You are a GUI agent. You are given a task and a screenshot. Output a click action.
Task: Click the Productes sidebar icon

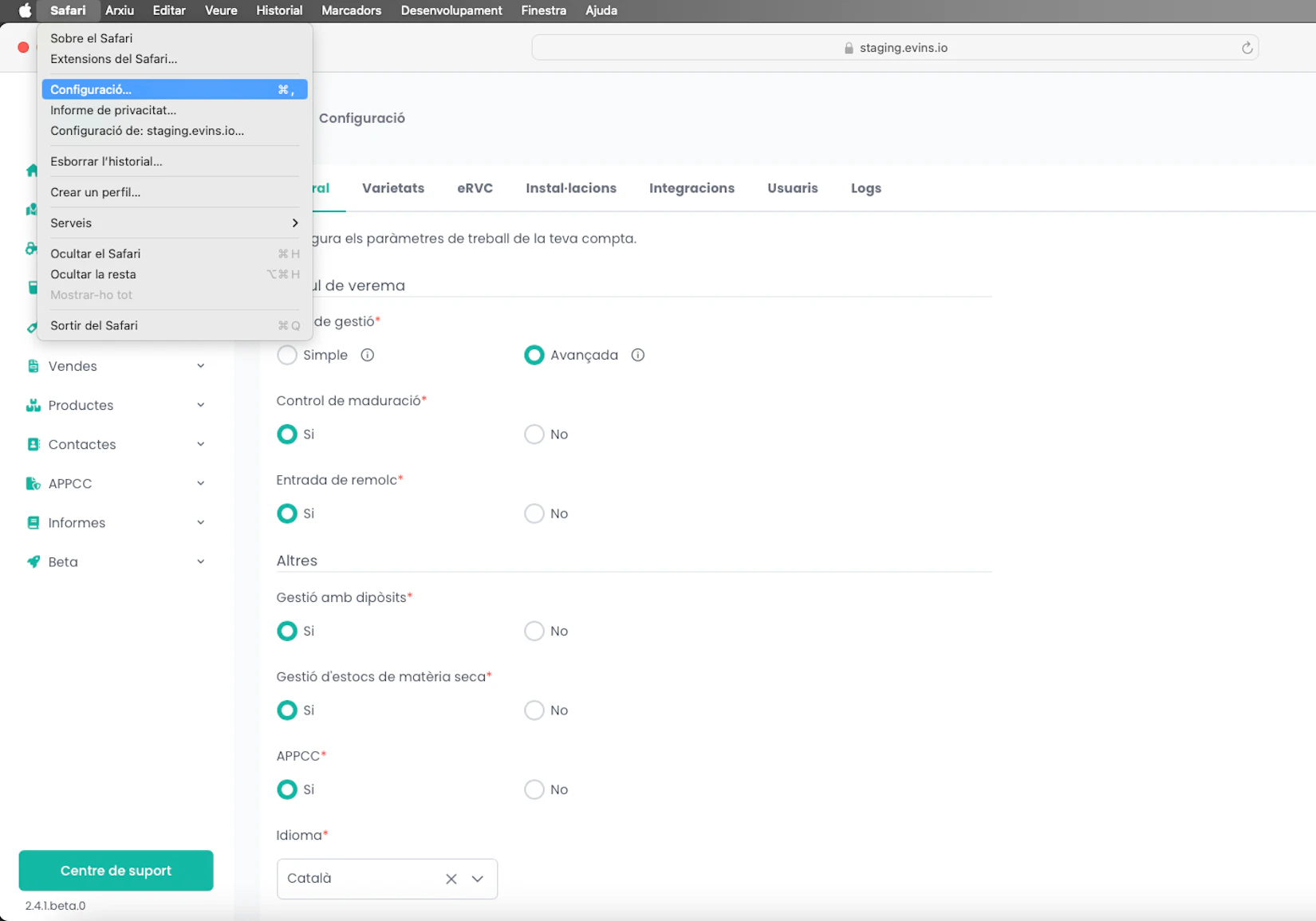tap(33, 405)
